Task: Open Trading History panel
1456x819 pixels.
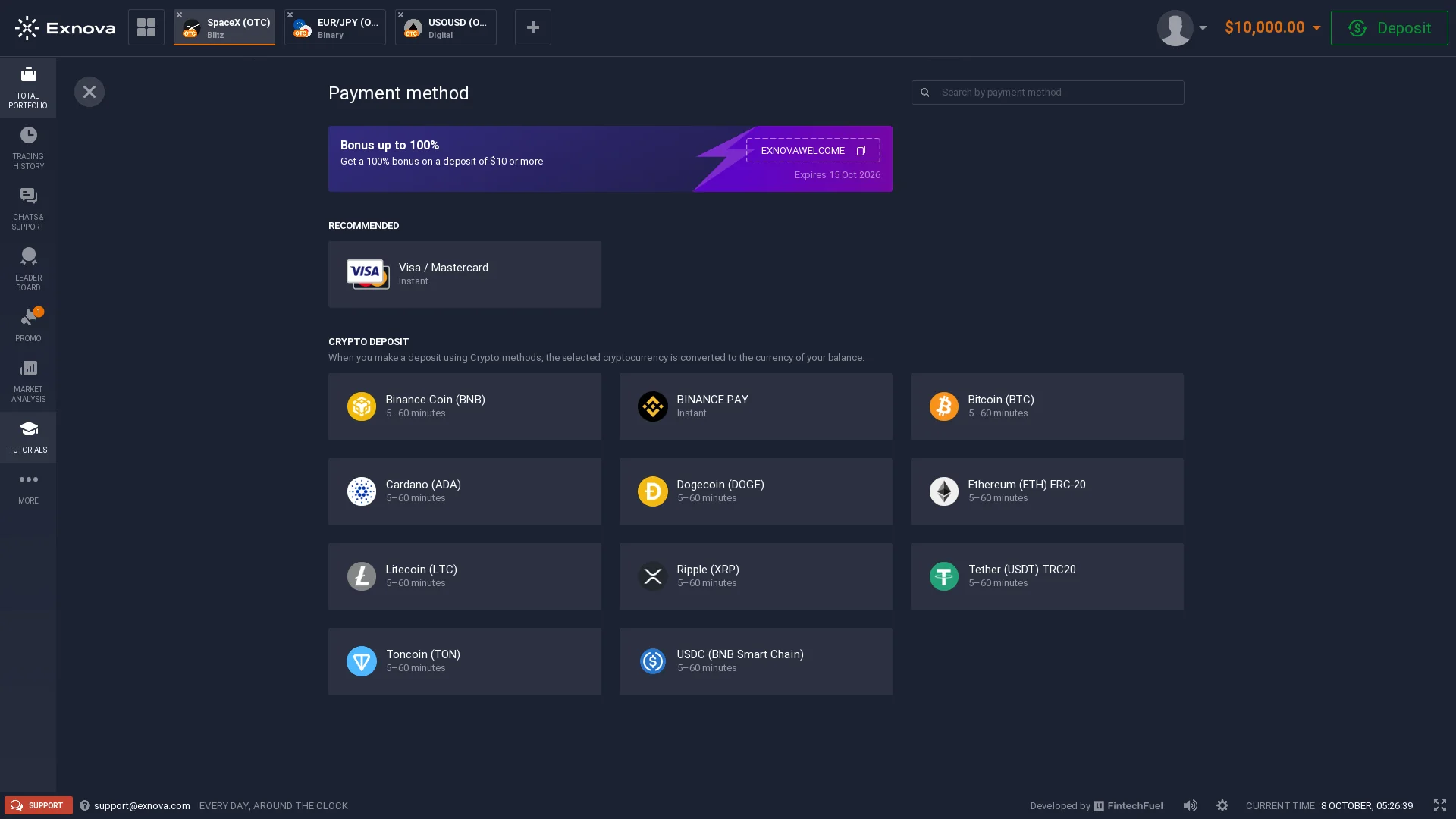Action: [x=28, y=149]
